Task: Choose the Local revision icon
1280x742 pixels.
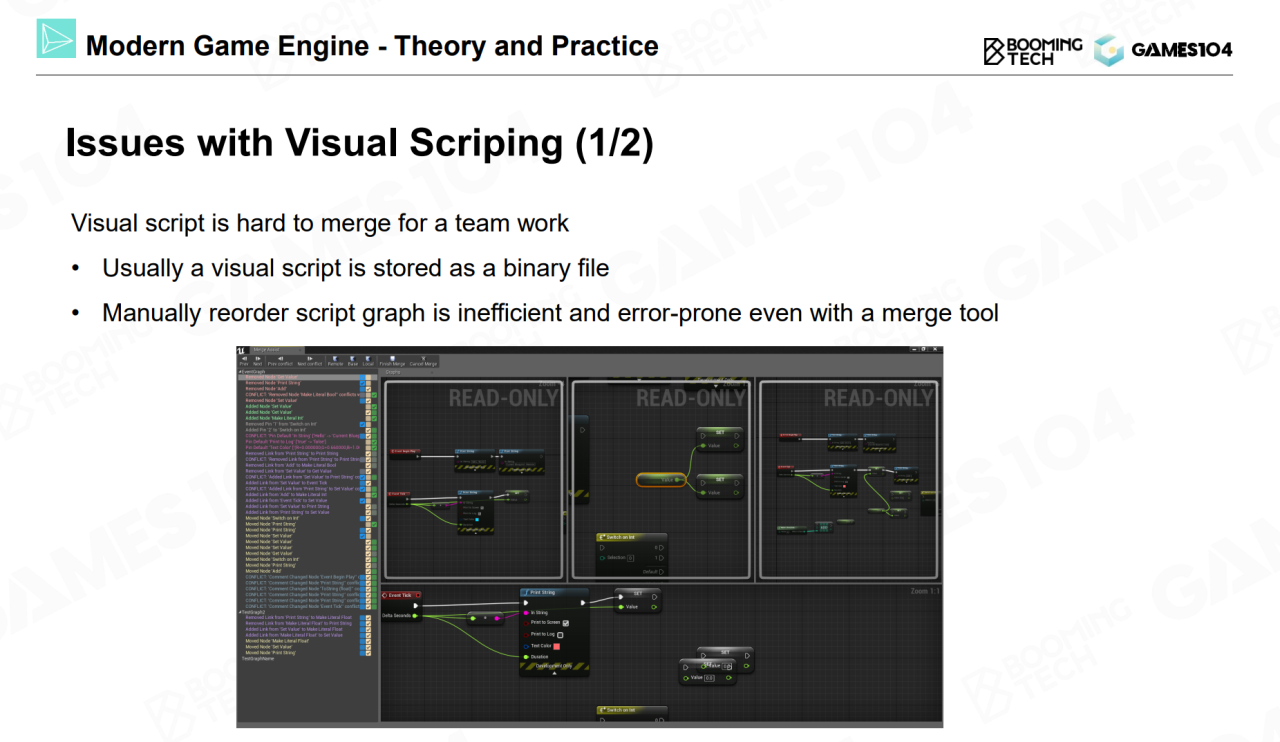Action: pos(368,361)
